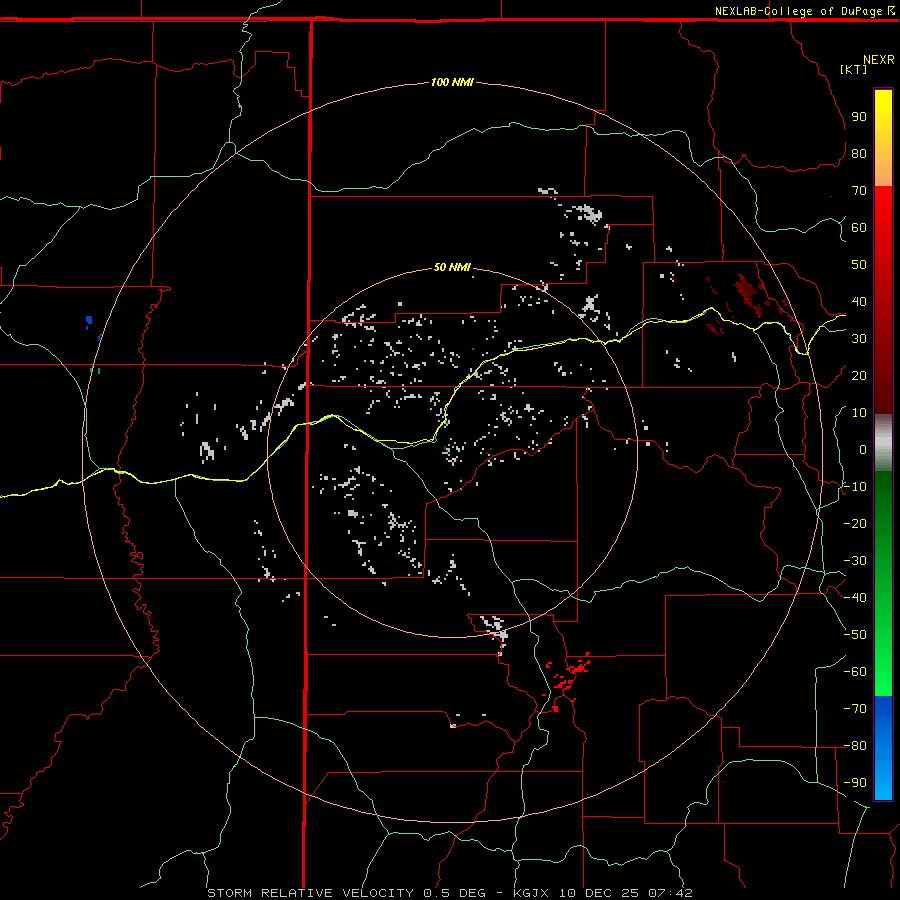The image size is (900, 900).
Task: Click the 90 value on the velocity scale
Action: coord(859,117)
